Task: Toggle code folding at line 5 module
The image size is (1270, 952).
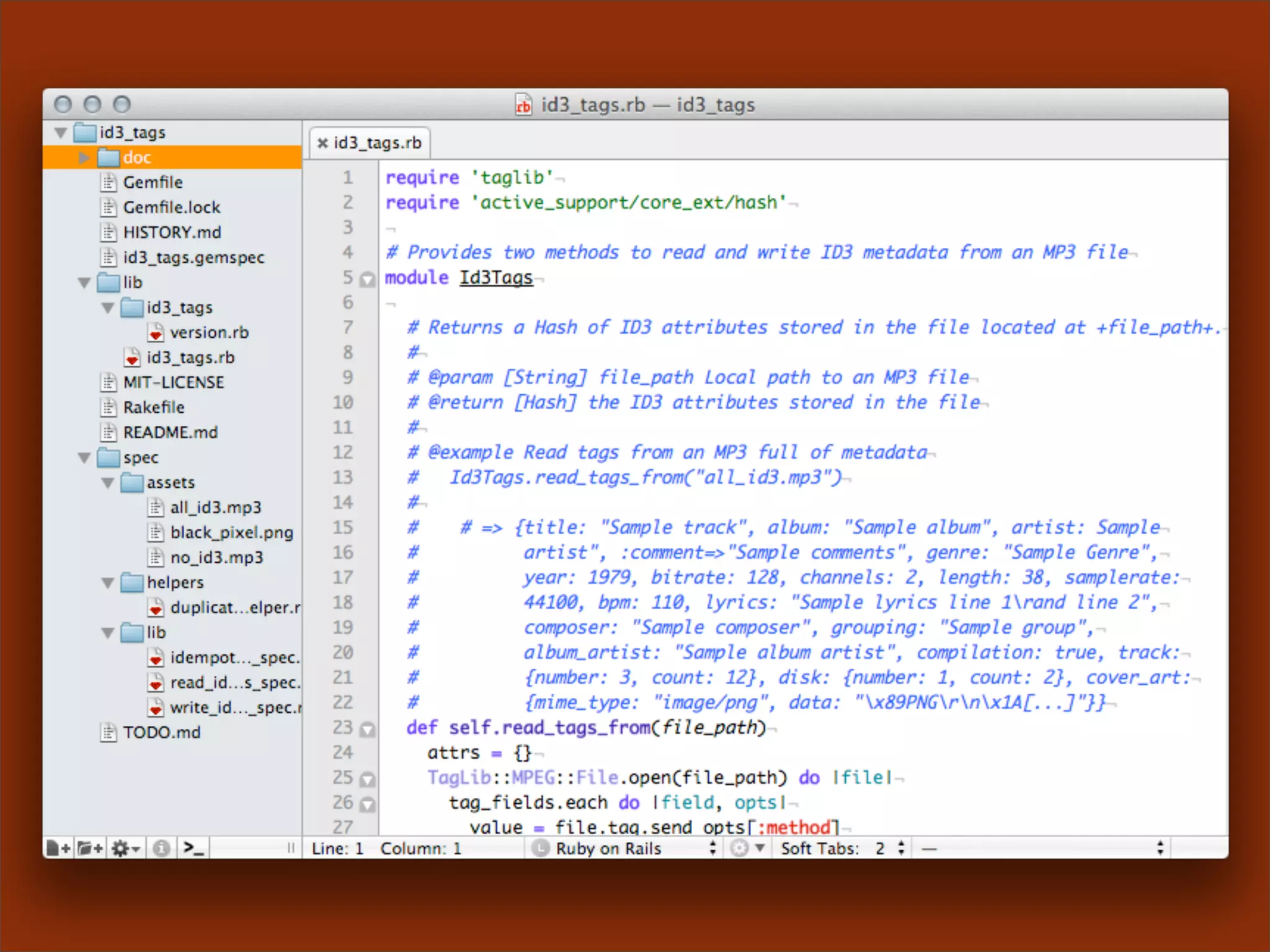Action: [x=368, y=279]
